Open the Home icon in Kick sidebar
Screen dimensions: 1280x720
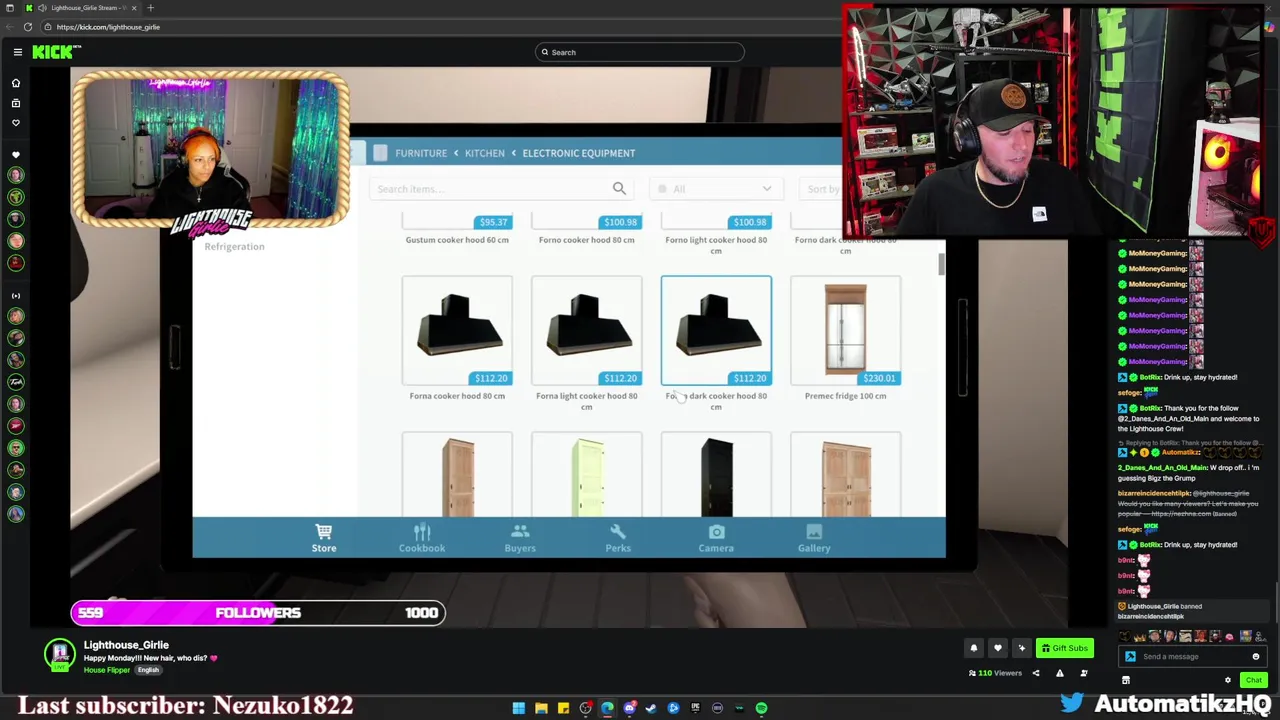click(16, 83)
